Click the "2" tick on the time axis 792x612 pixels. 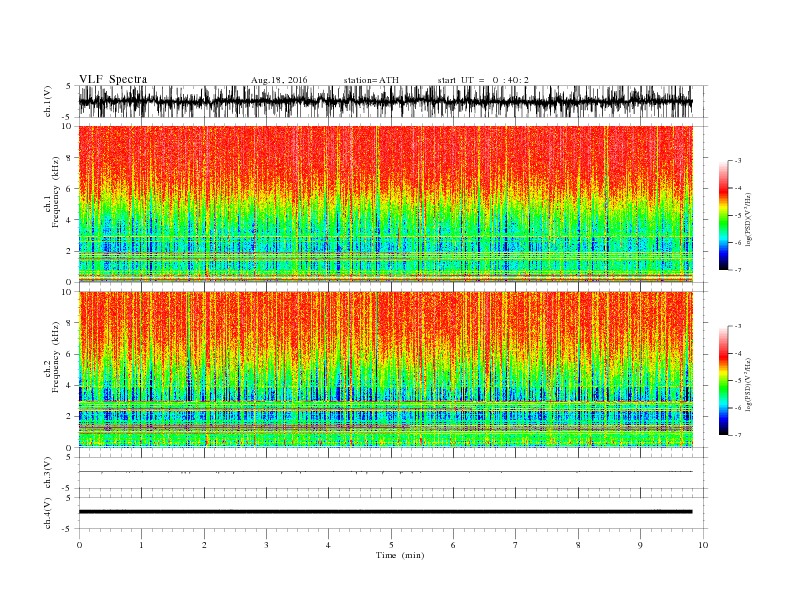click(x=204, y=545)
